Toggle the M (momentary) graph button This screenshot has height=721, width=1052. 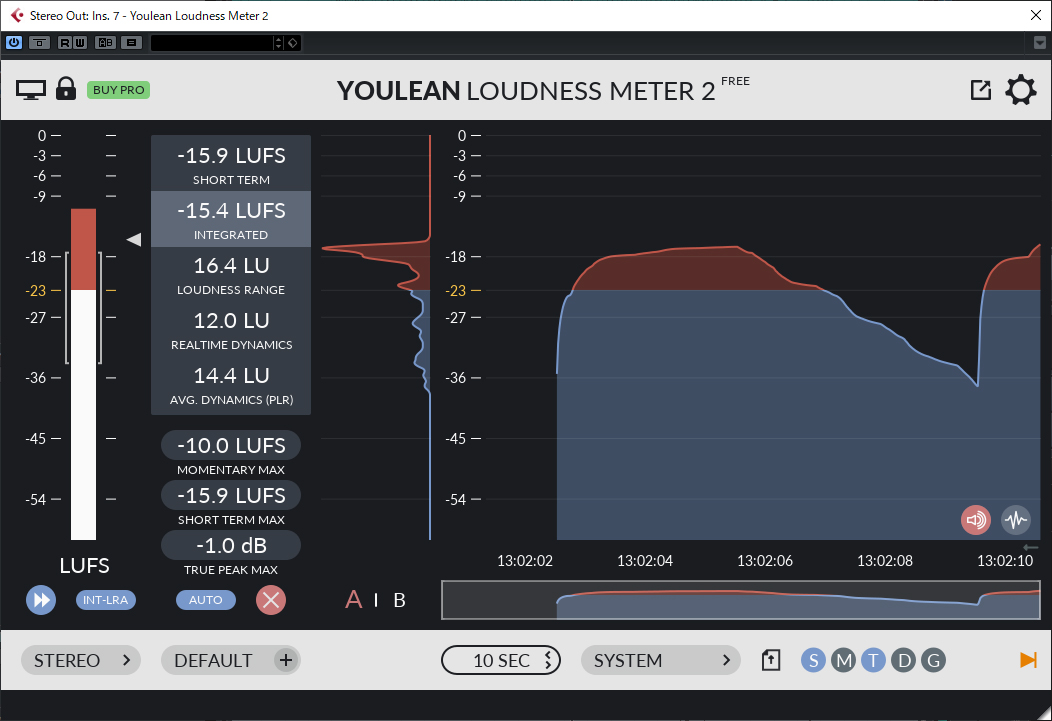843,661
